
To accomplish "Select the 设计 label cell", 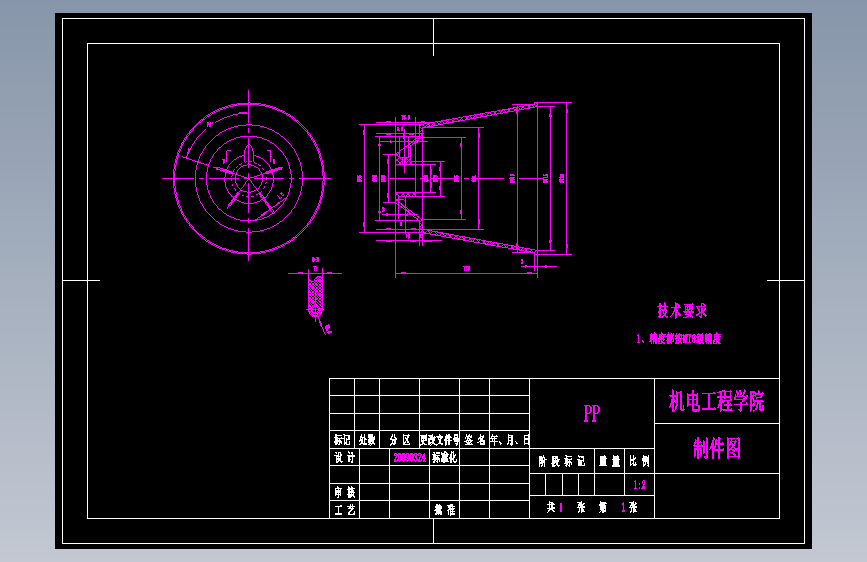I will click(x=344, y=457).
